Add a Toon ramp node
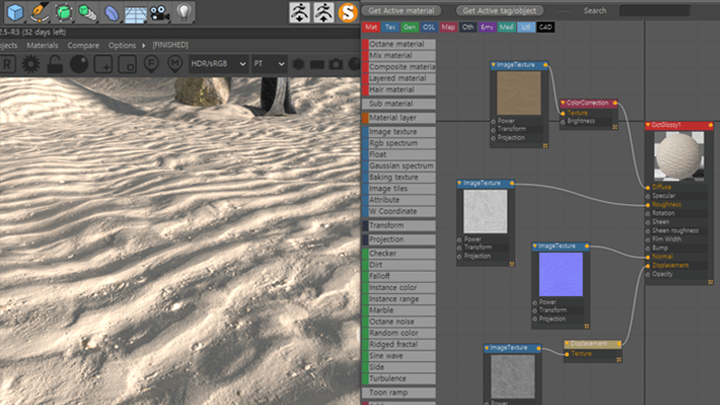Image resolution: width=720 pixels, height=405 pixels. (x=399, y=393)
